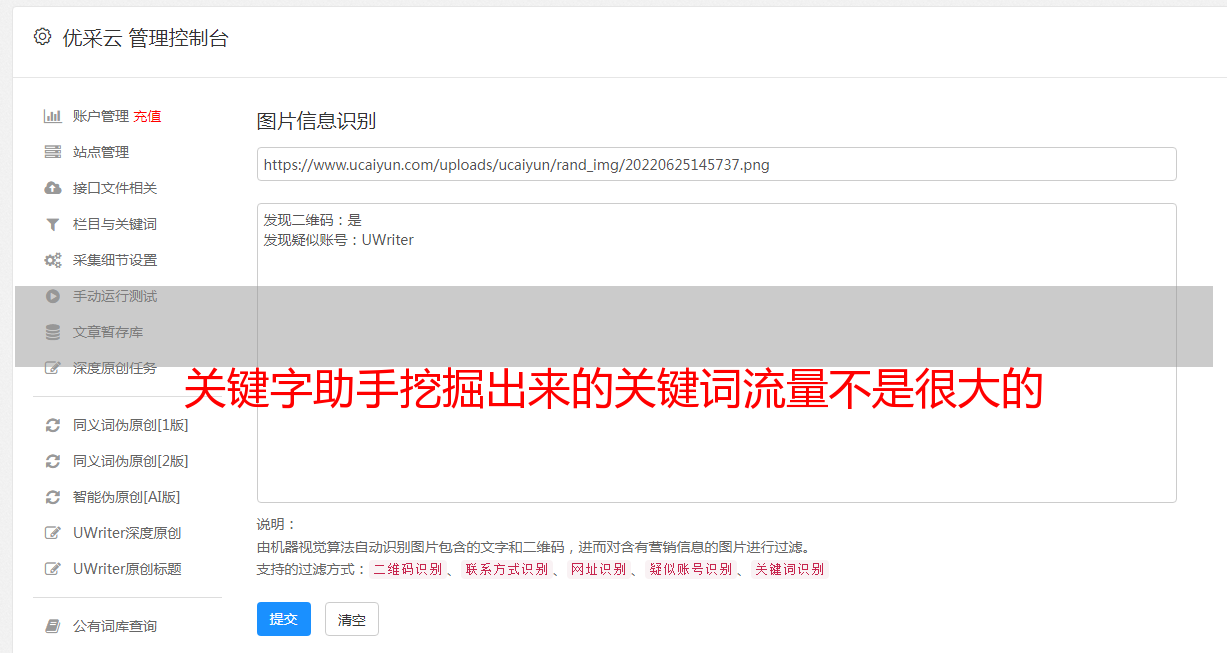This screenshot has width=1227, height=653.
Task: Click the edit icon for 深度原创任务
Action: pos(53,368)
